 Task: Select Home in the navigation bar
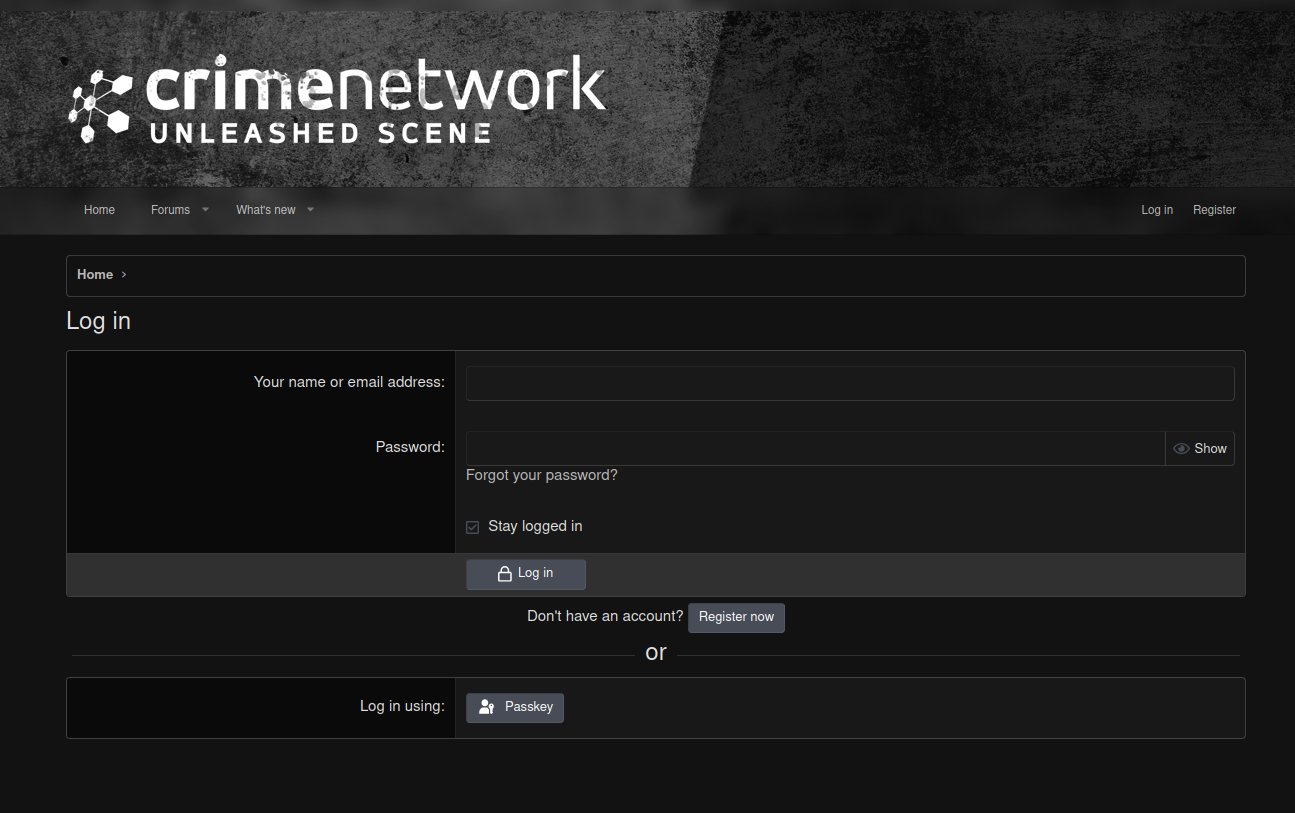coord(99,210)
